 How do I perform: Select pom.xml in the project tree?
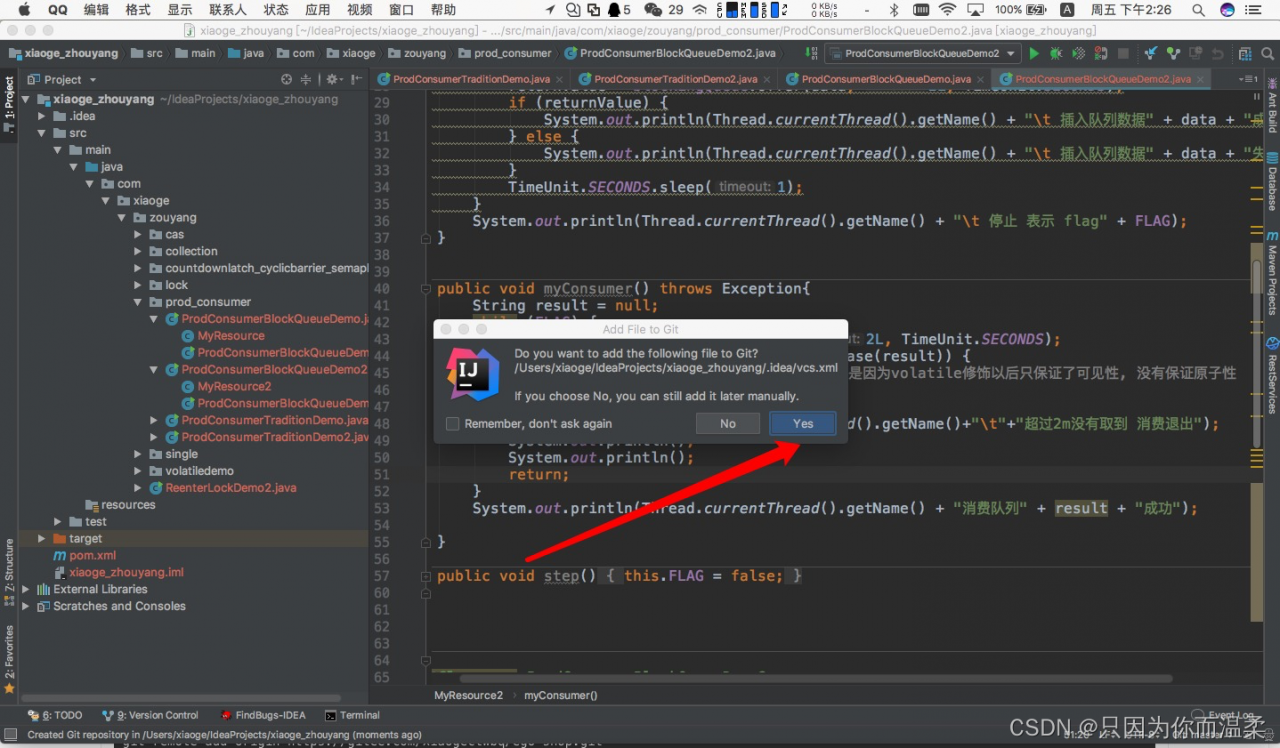tap(92, 555)
